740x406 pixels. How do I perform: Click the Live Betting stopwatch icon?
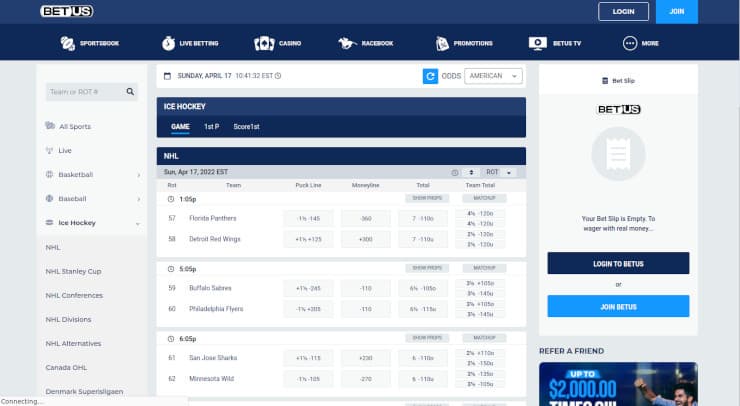pos(168,43)
